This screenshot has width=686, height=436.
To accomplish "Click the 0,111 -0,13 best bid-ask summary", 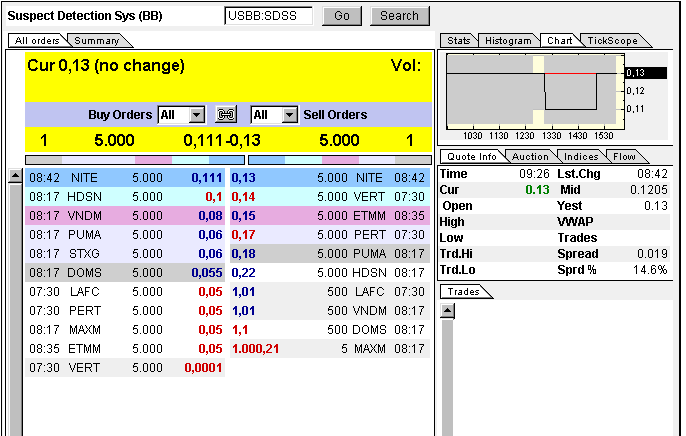I will pos(222,140).
